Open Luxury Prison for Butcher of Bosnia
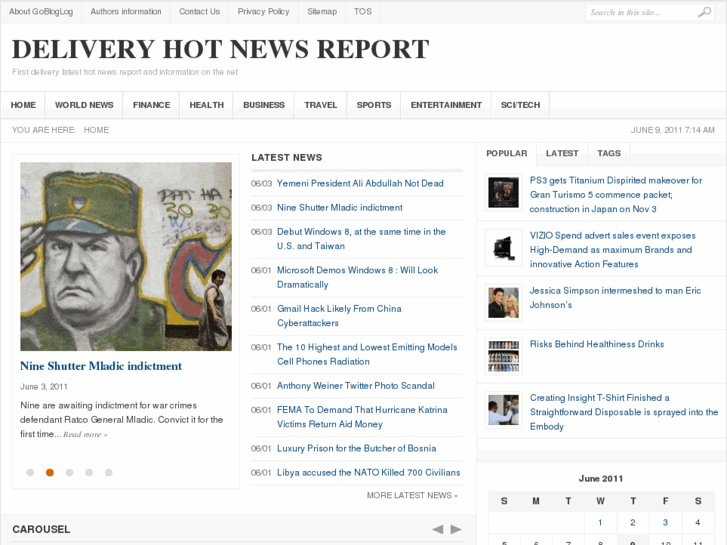This screenshot has width=727, height=545. point(357,448)
